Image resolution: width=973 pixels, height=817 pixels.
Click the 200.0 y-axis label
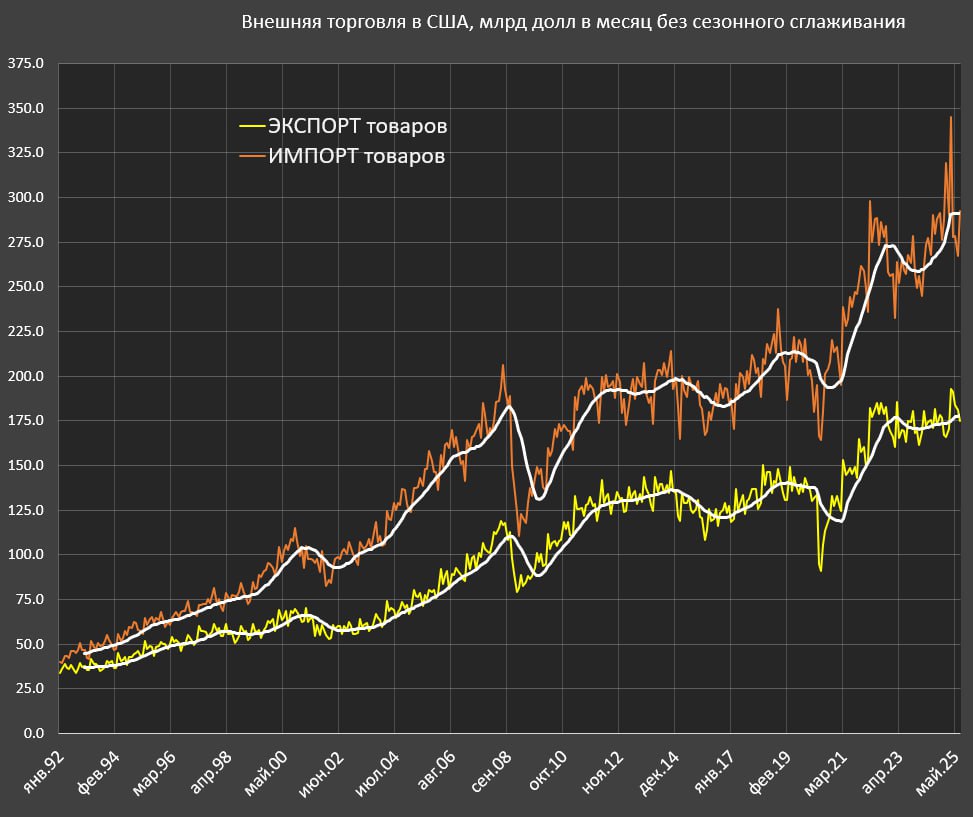coord(24,376)
